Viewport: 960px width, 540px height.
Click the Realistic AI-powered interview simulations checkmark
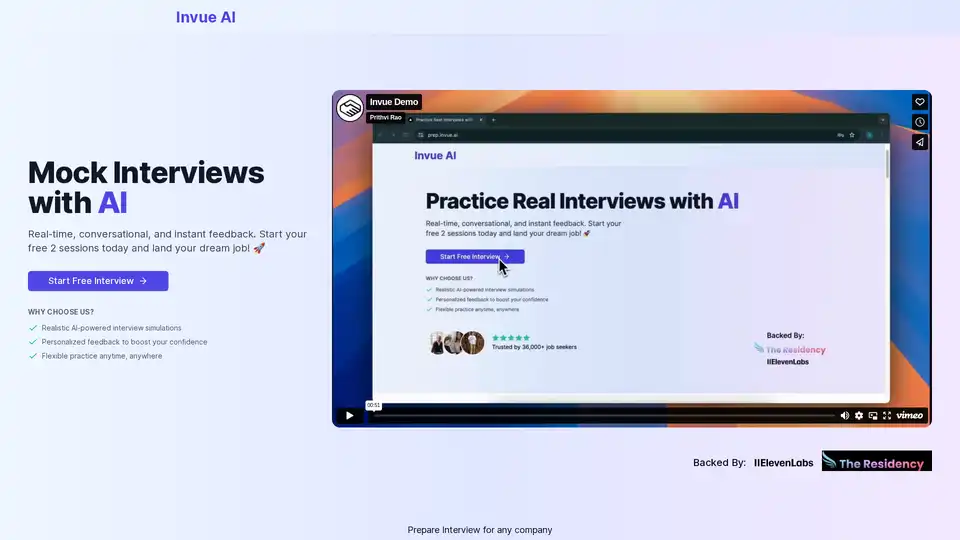point(34,328)
